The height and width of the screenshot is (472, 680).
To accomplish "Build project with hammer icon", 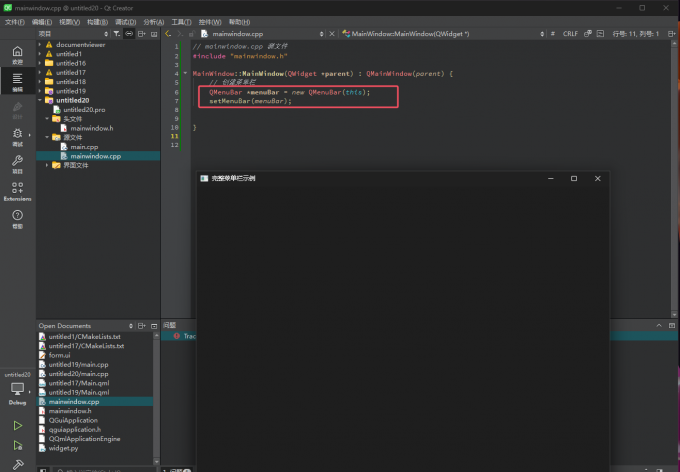I will pos(17,464).
